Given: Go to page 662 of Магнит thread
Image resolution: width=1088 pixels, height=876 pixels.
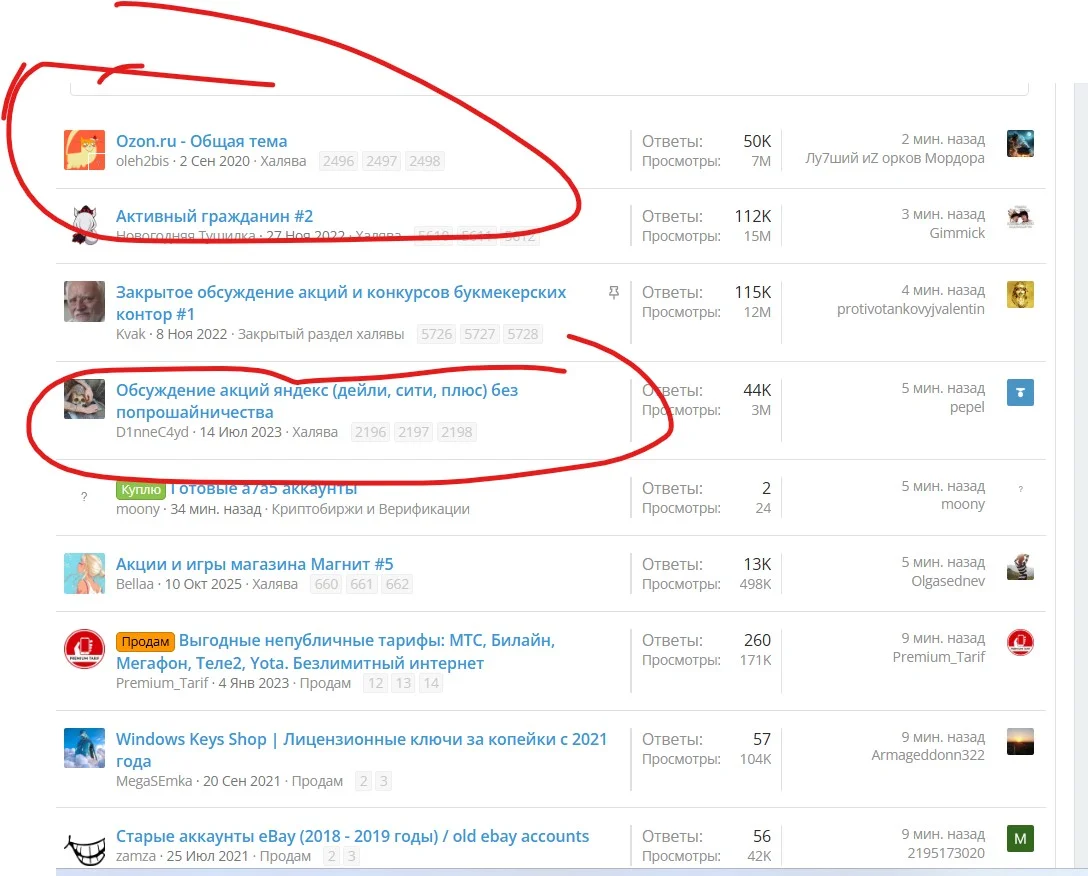Looking at the screenshot, I should click(397, 584).
